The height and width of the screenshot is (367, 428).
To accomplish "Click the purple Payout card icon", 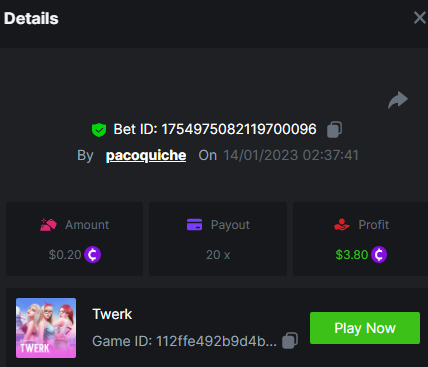I will tap(194, 225).
